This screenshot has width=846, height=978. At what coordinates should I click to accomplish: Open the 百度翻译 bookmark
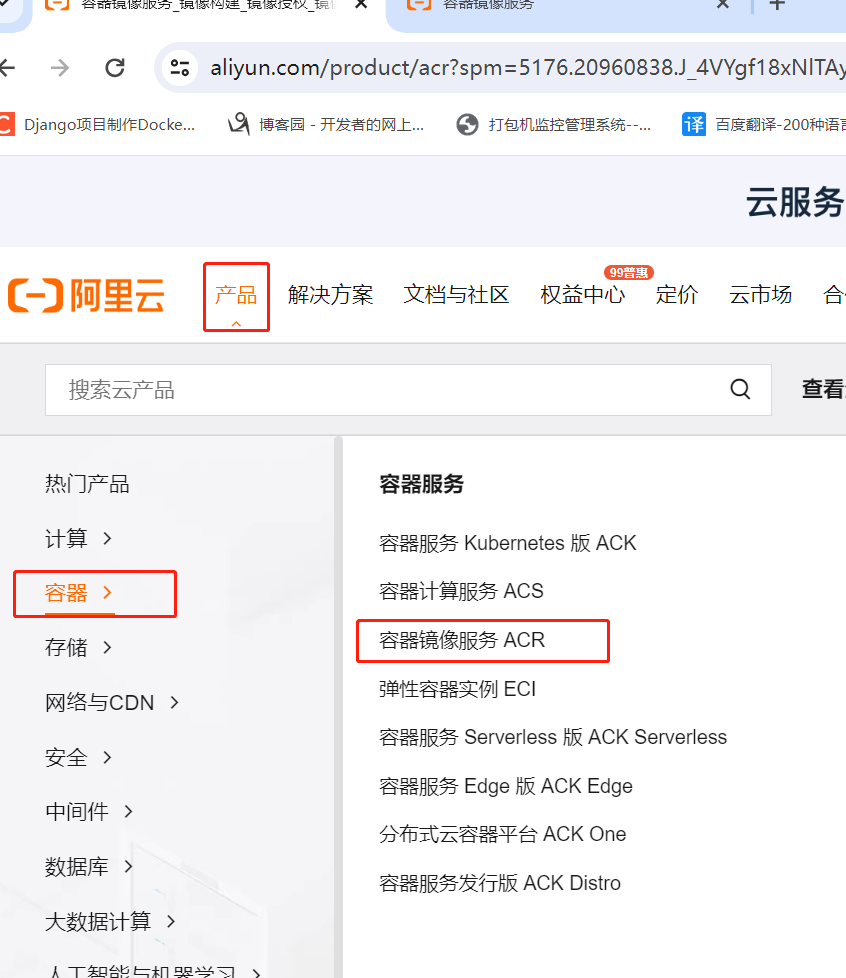pyautogui.click(x=764, y=125)
